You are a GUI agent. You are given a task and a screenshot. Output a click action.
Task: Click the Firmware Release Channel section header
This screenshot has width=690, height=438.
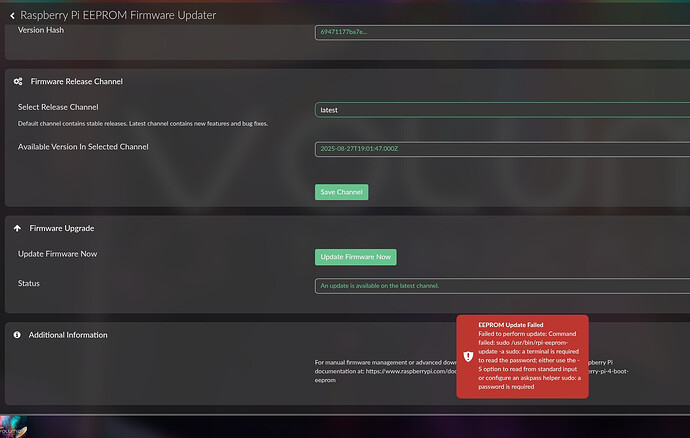coord(76,81)
